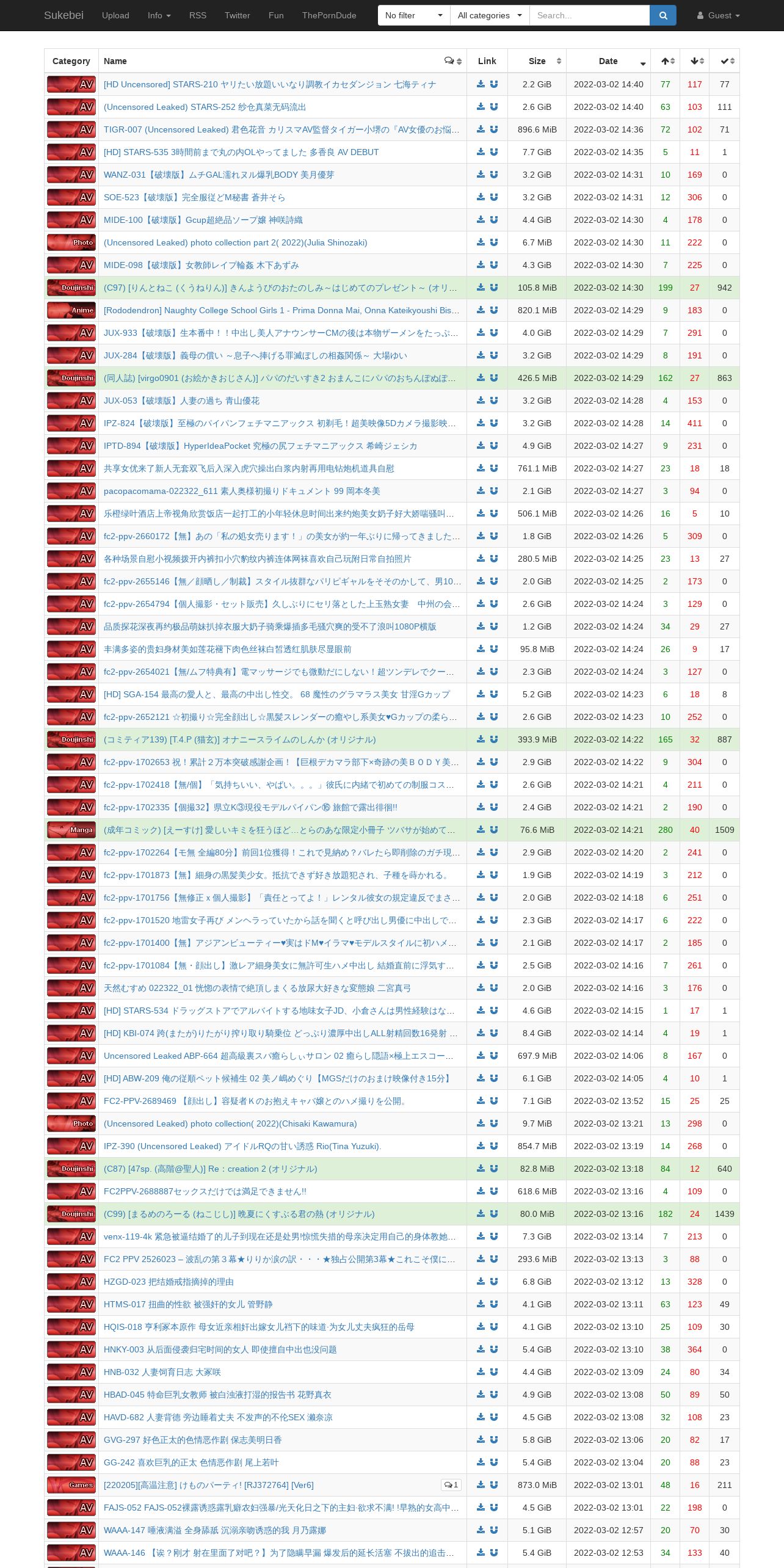
Task: Open HNB-032 torrent title
Action: point(162,1372)
